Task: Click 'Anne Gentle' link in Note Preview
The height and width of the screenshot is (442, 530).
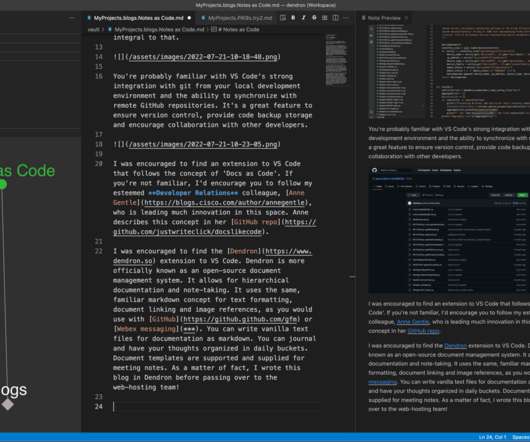Action: 413,322
